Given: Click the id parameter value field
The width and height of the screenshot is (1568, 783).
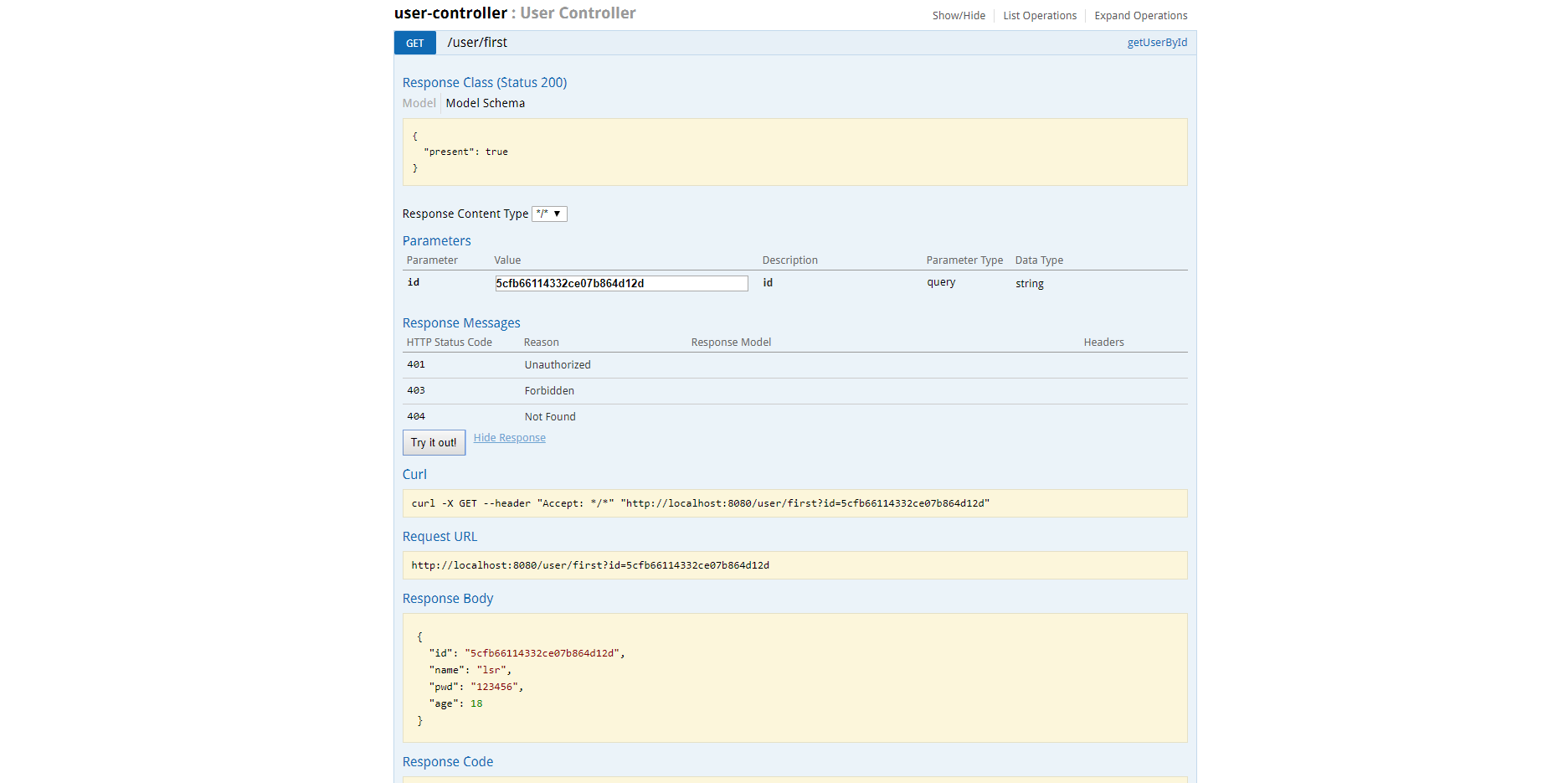Looking at the screenshot, I should tap(621, 284).
